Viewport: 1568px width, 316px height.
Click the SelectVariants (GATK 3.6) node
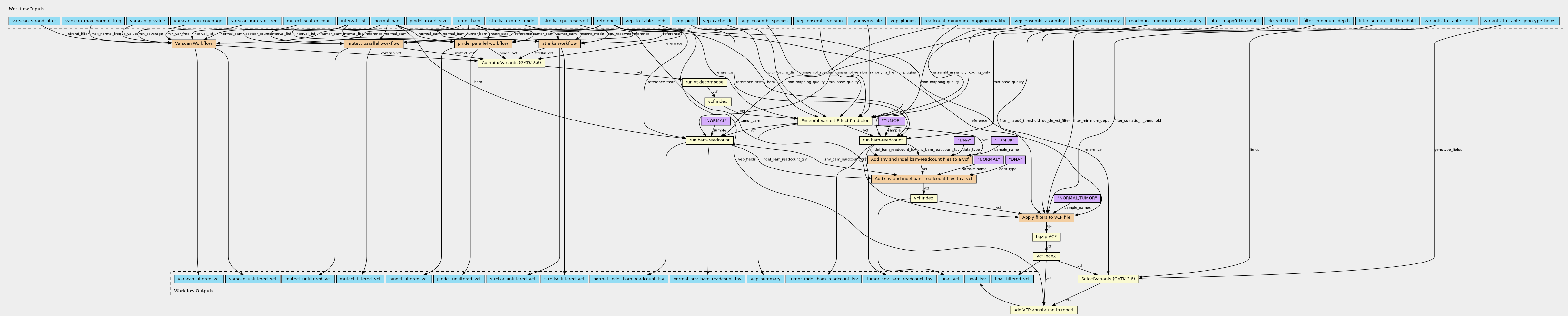(x=1107, y=280)
